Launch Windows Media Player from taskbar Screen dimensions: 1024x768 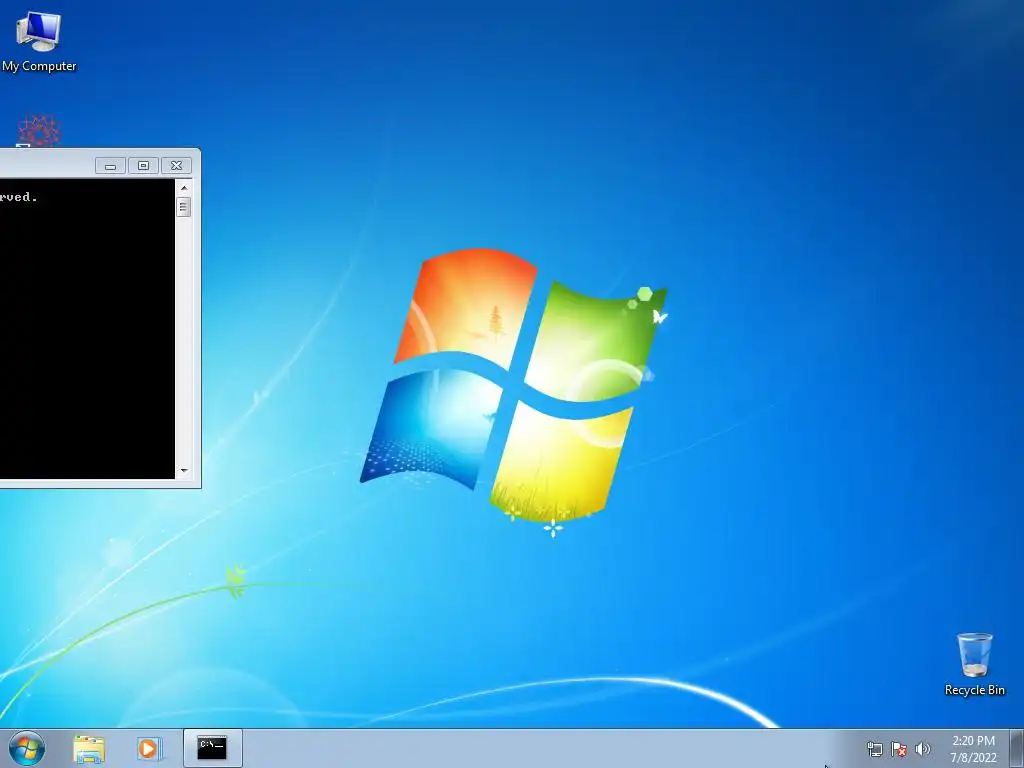149,748
